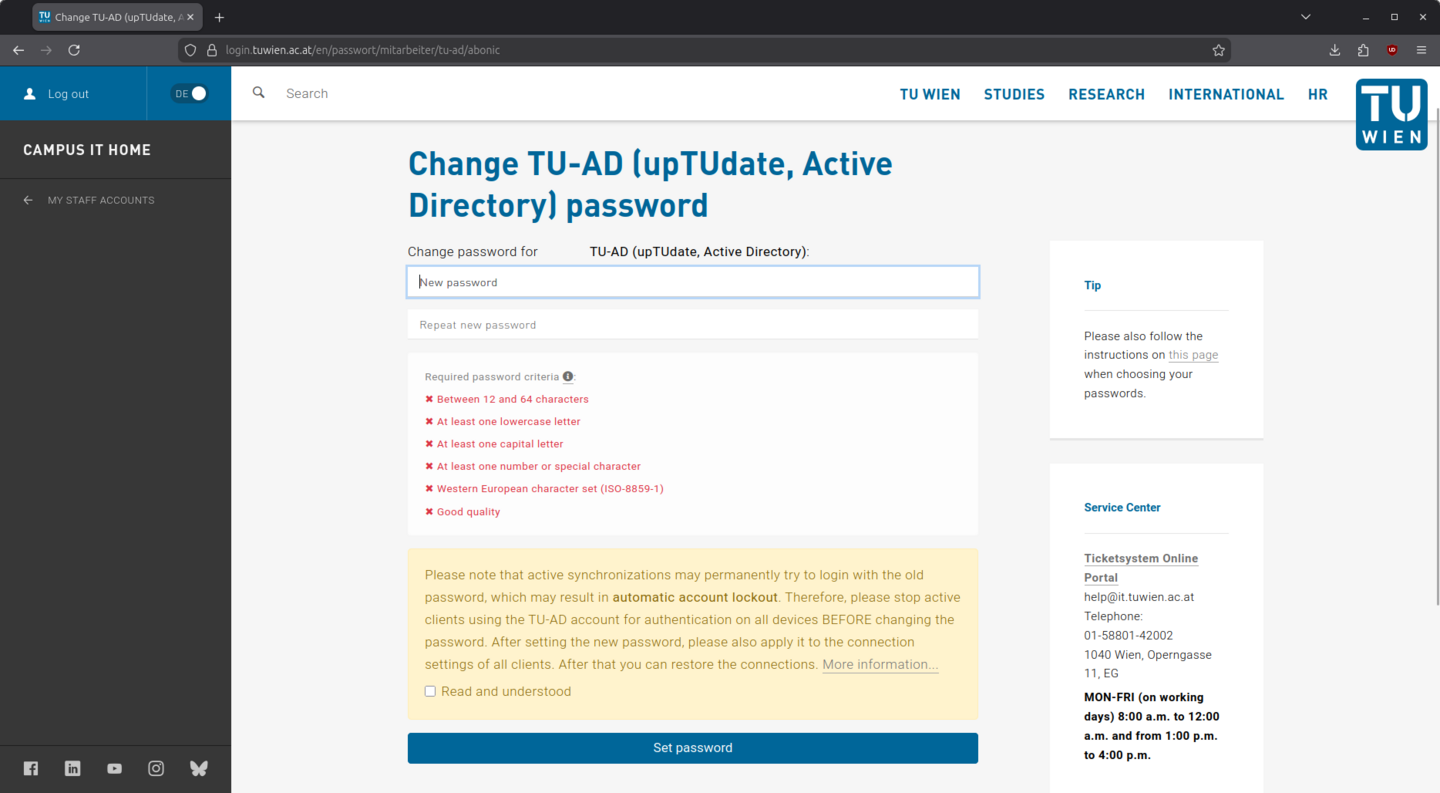Viewport: 1440px width, 793px height.
Task: Open the Bluesky butterfly icon
Action: (199, 768)
